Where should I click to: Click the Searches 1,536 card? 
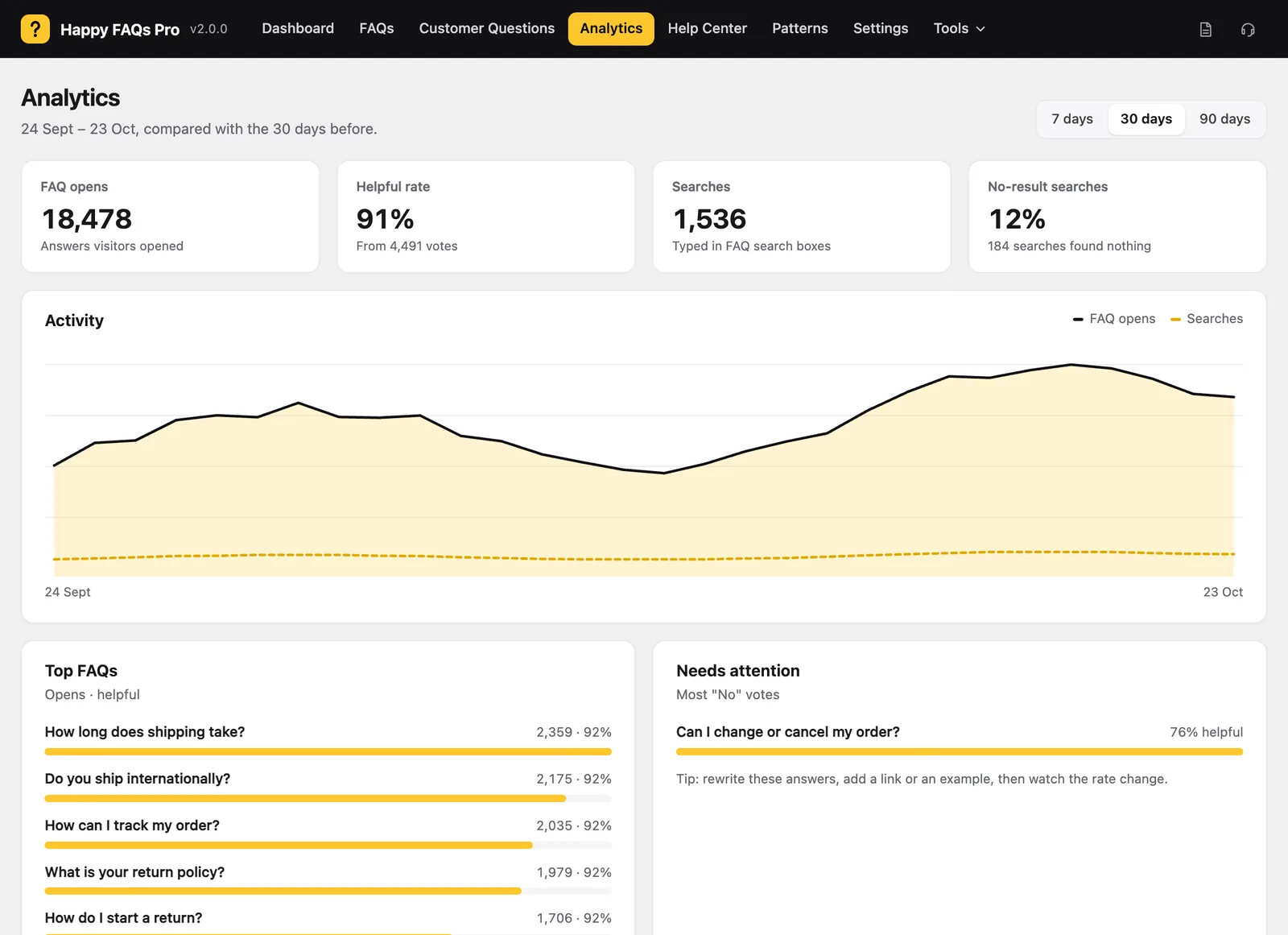[x=802, y=217]
